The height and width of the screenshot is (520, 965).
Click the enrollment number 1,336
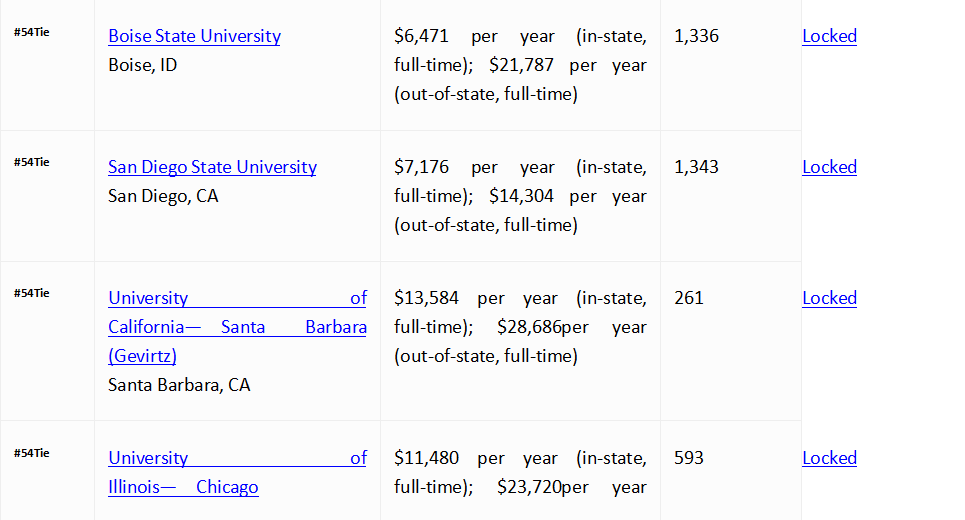point(697,36)
